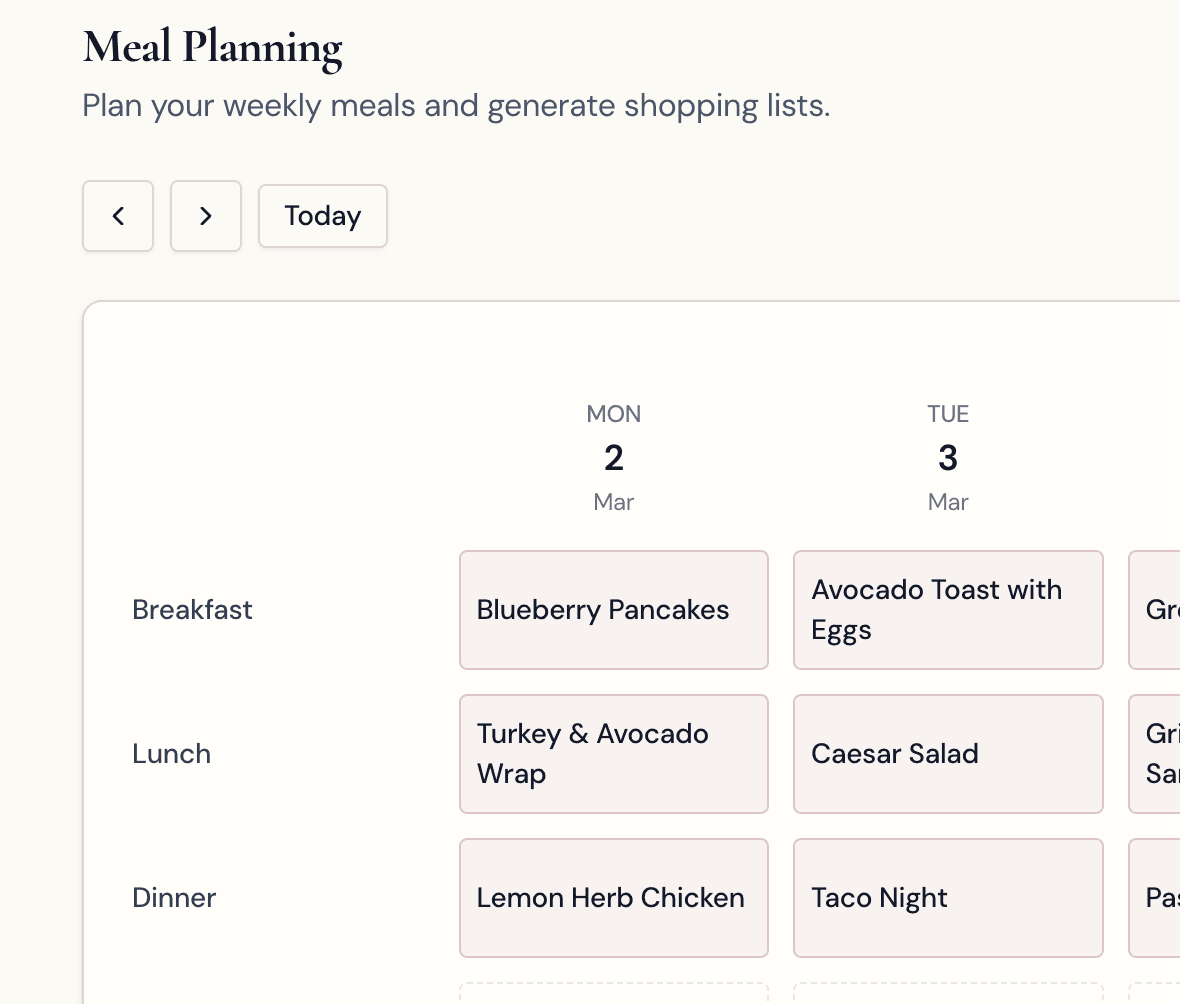The image size is (1180, 1004).
Task: Click the partially visible Pasta dinner card
Action: click(1160, 898)
